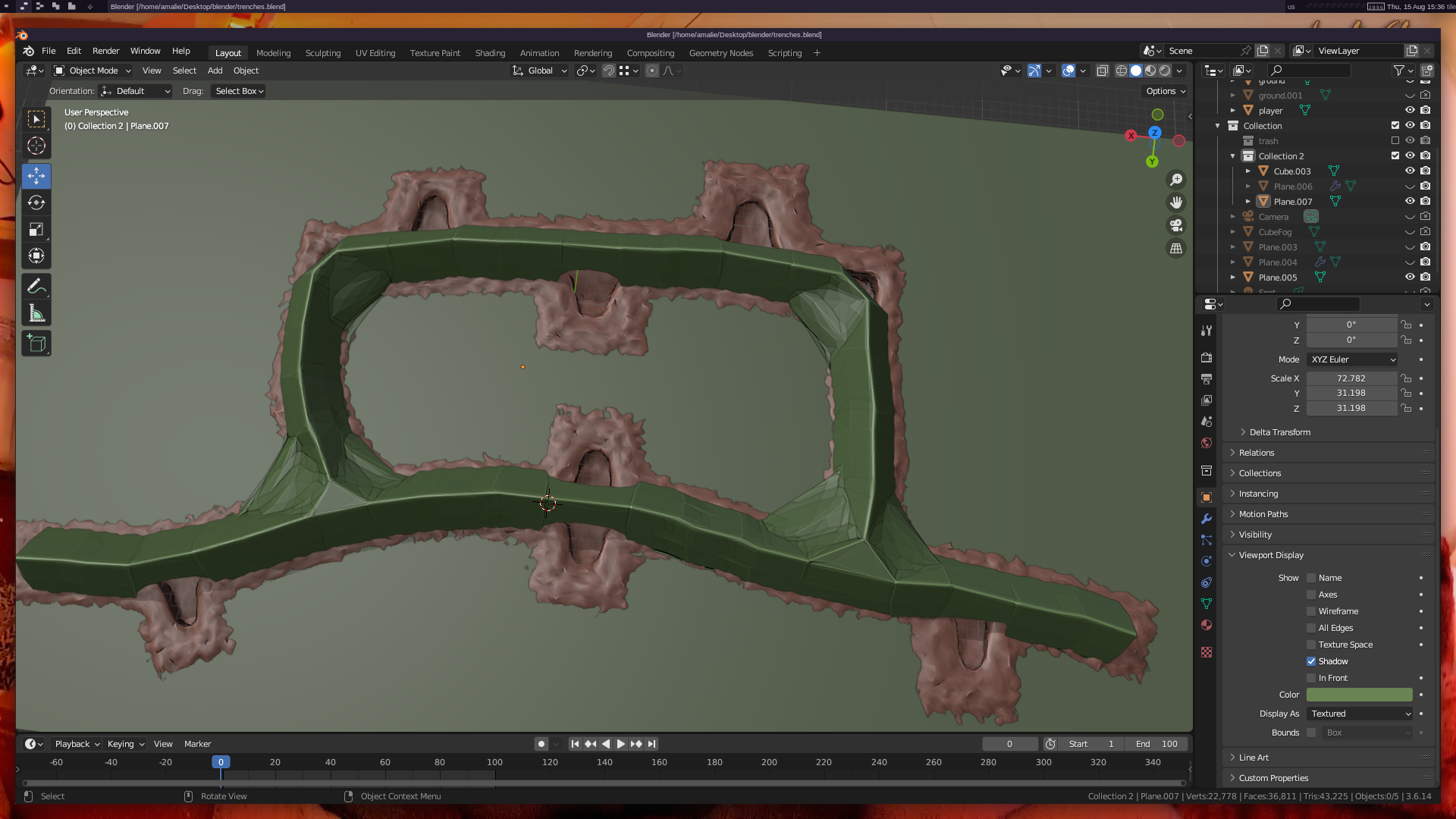Toggle camera view in the viewport
This screenshot has width=1456, height=819.
(1176, 225)
